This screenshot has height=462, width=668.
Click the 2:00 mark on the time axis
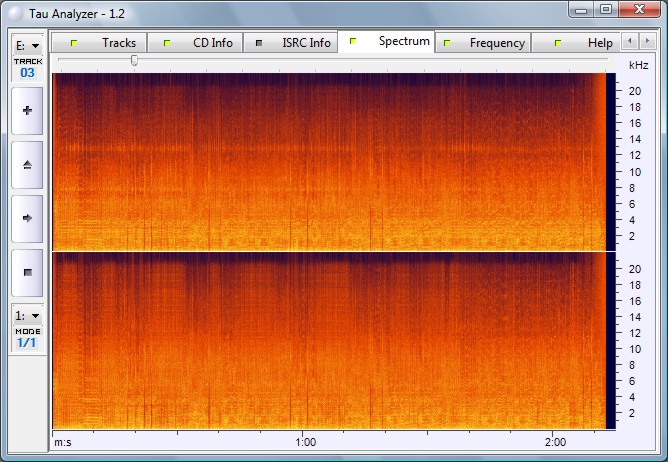[x=556, y=442]
